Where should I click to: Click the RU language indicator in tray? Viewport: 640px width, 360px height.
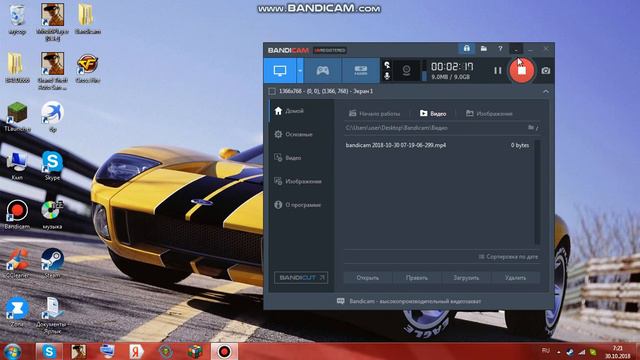point(545,350)
